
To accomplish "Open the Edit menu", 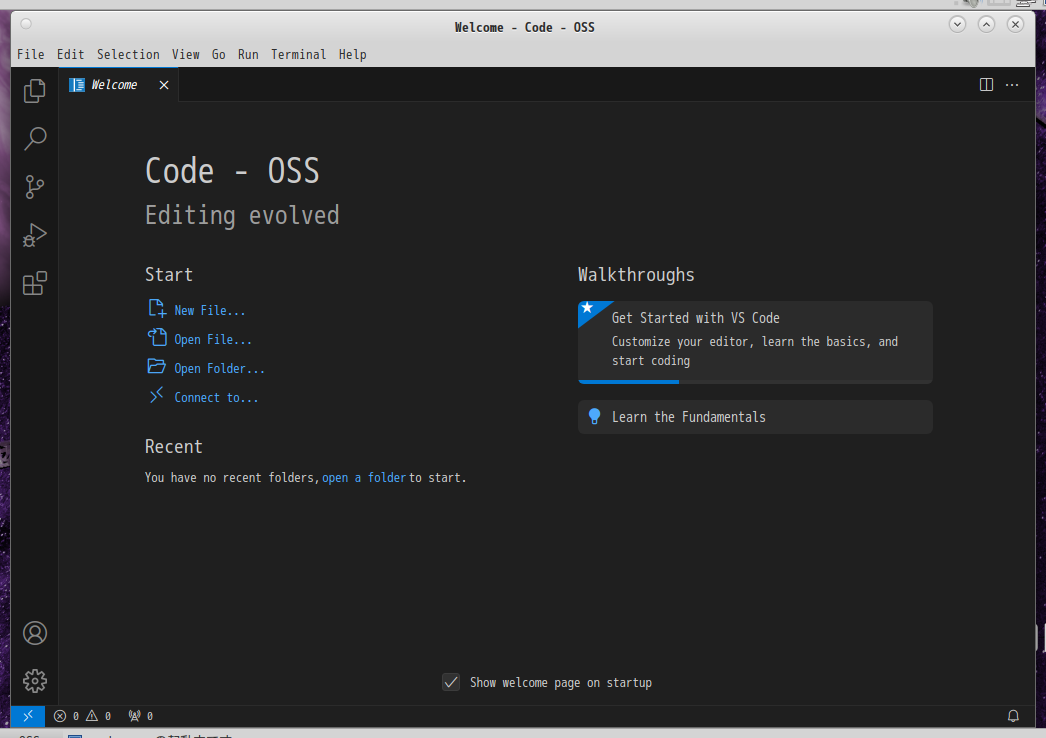I will (x=71, y=55).
